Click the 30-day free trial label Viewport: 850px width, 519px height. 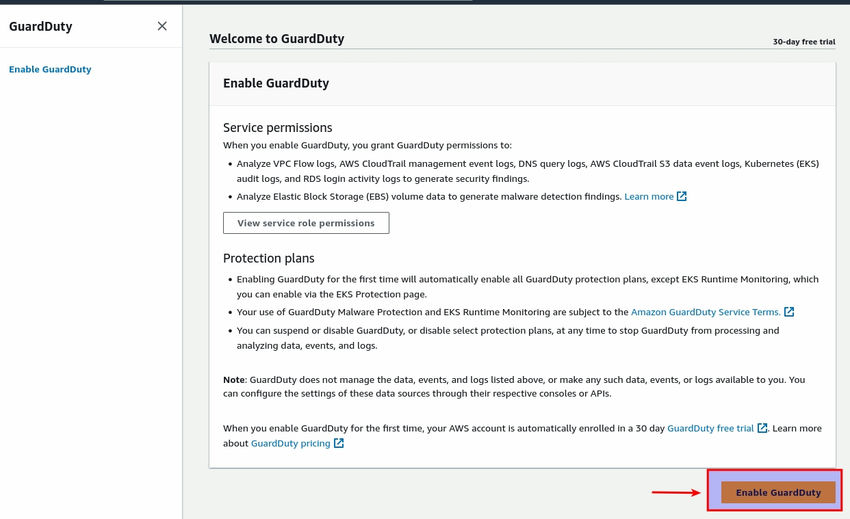tap(803, 43)
